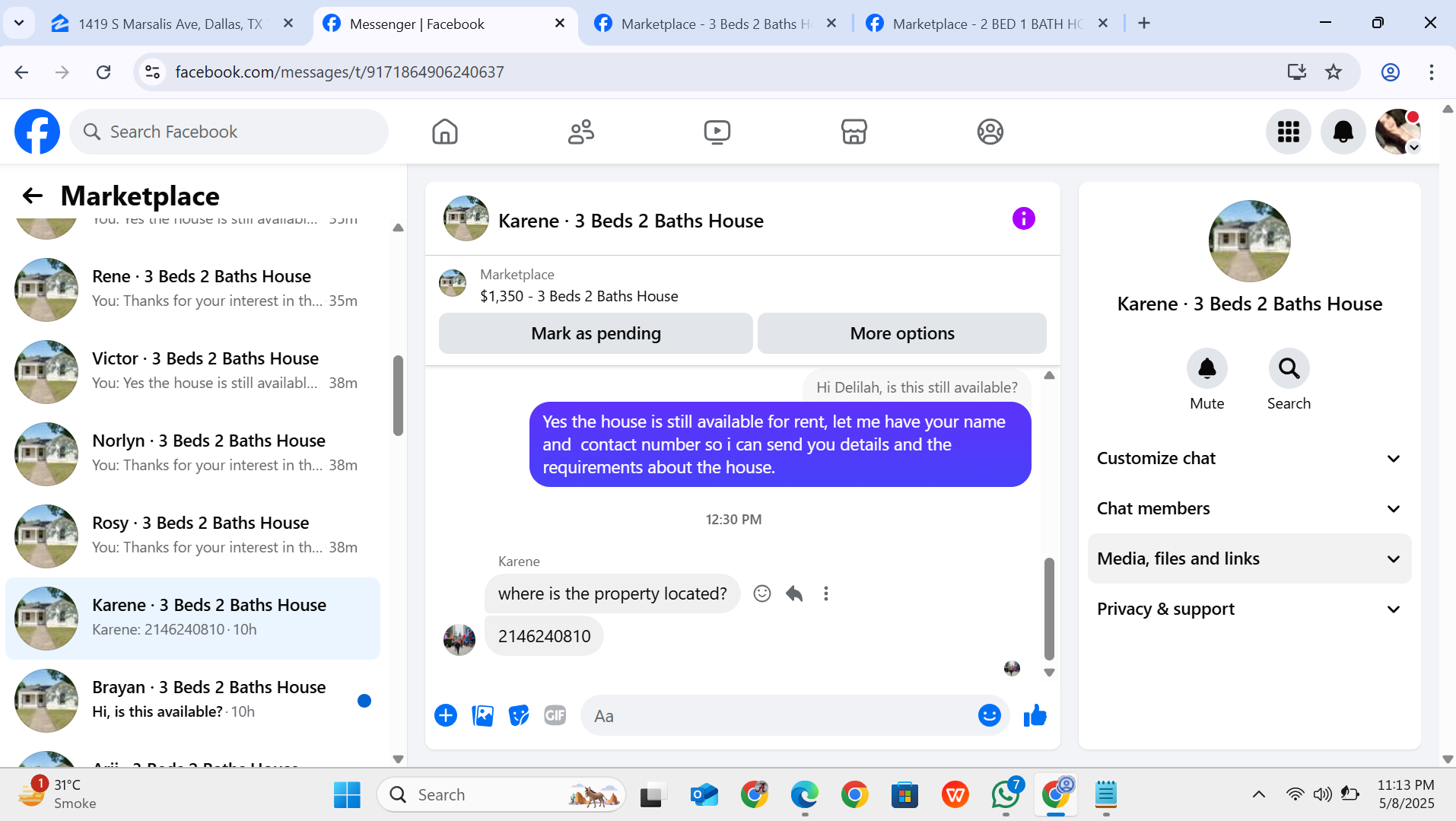Open Norlyn's conversation
The image size is (1456, 821).
click(x=192, y=453)
